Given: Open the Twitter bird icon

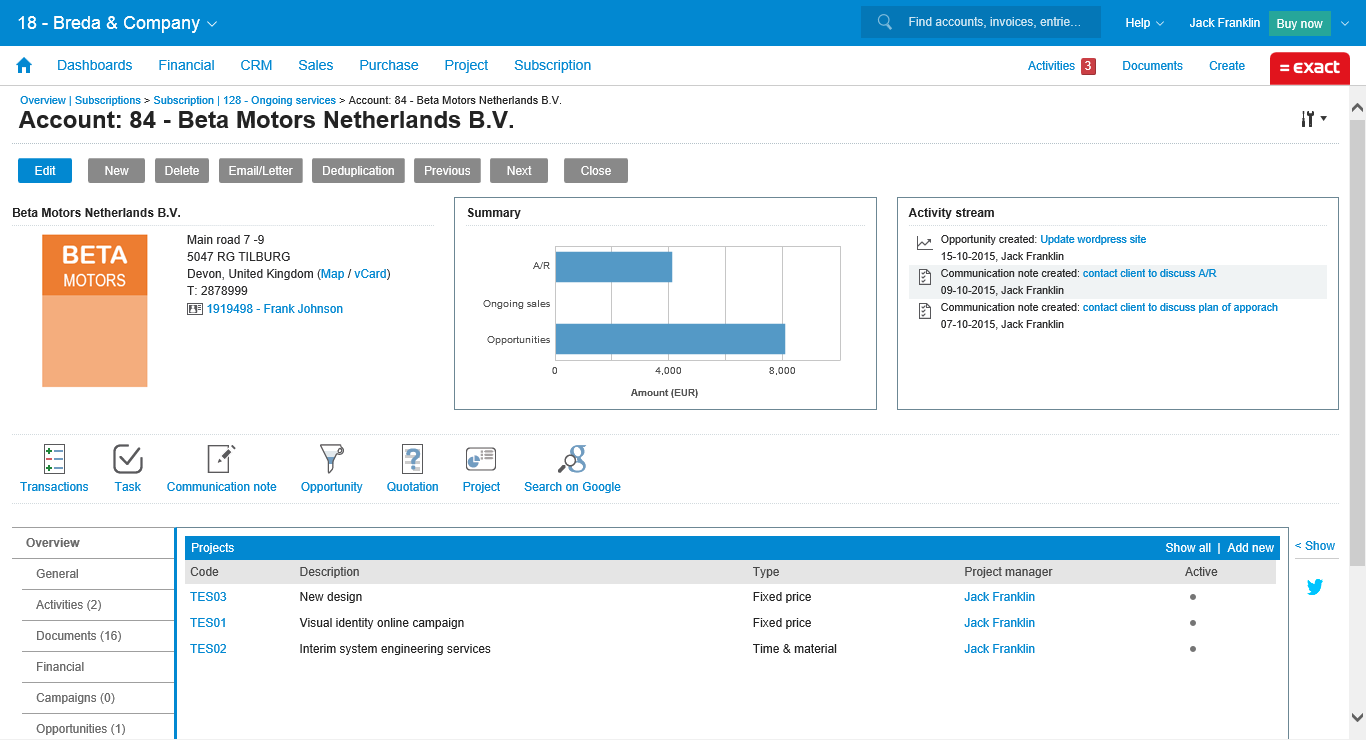Looking at the screenshot, I should point(1315,587).
